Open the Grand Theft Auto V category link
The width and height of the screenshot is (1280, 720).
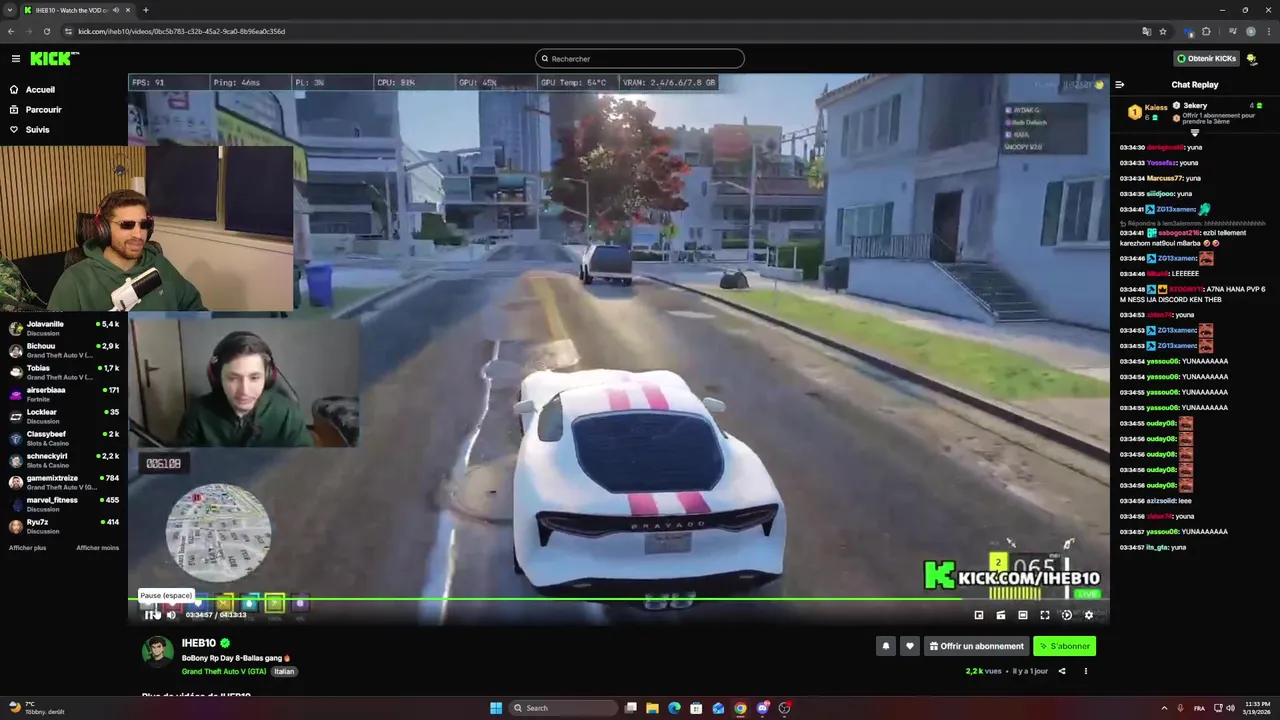(x=224, y=671)
